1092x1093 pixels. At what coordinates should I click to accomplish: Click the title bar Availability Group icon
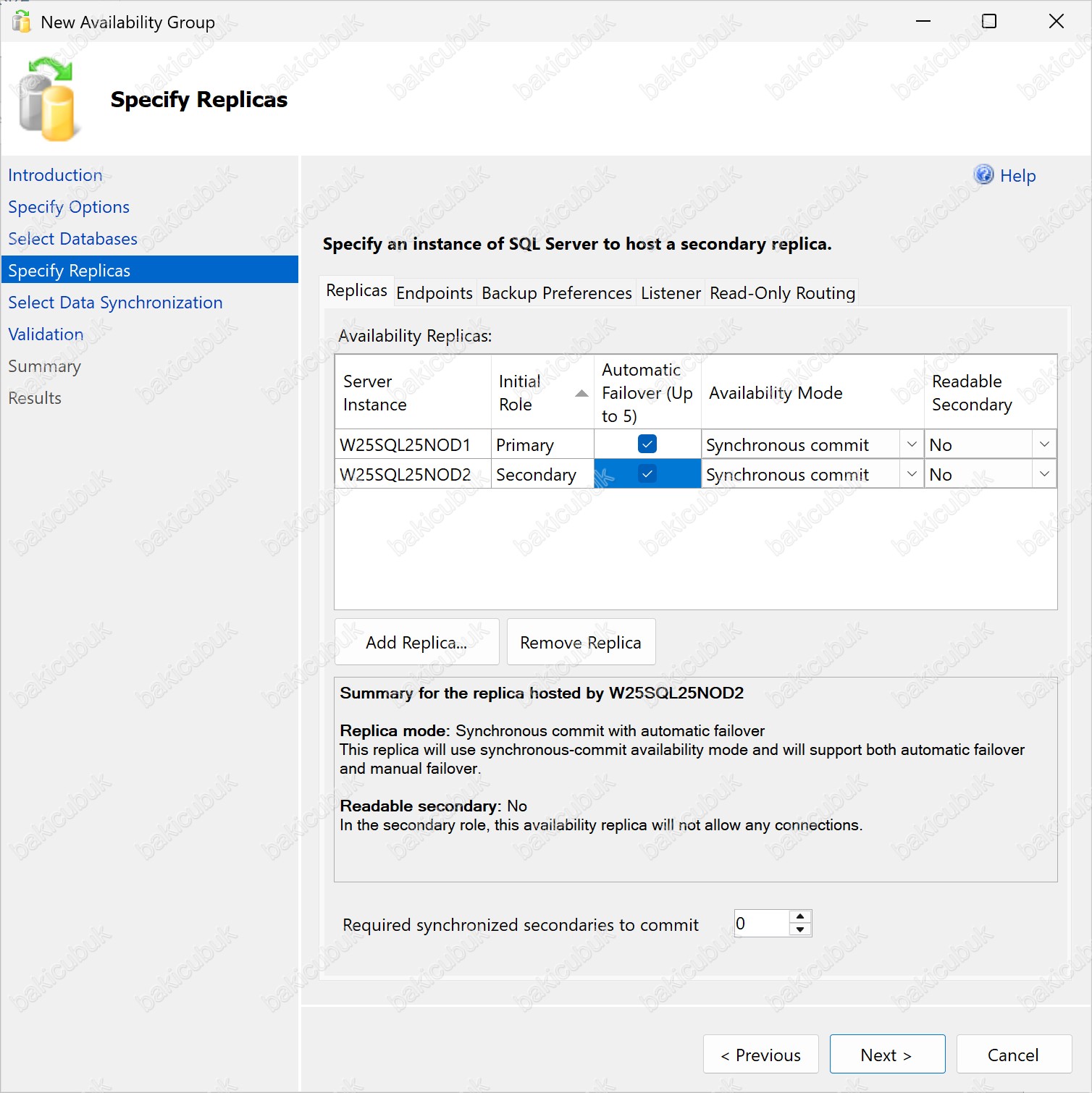[x=22, y=22]
